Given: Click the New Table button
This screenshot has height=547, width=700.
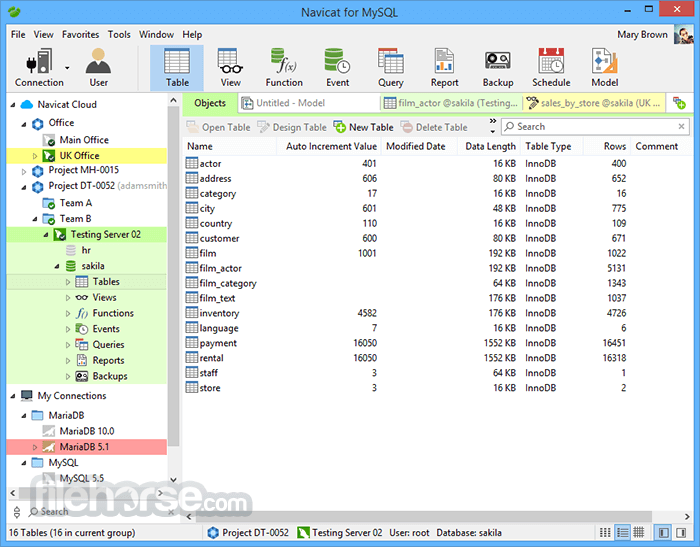Looking at the screenshot, I should [x=363, y=127].
